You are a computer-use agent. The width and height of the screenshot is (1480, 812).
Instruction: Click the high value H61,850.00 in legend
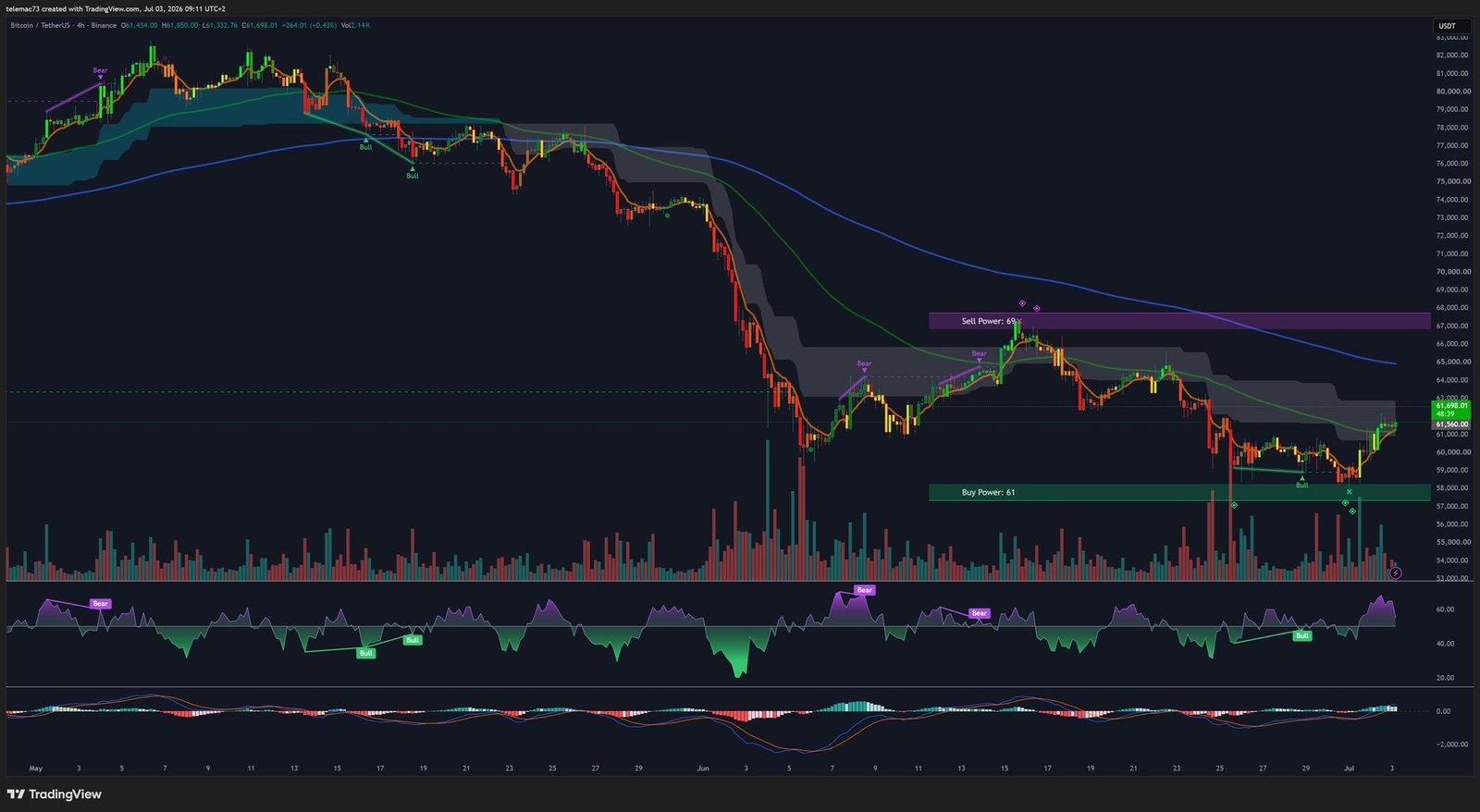(x=179, y=25)
